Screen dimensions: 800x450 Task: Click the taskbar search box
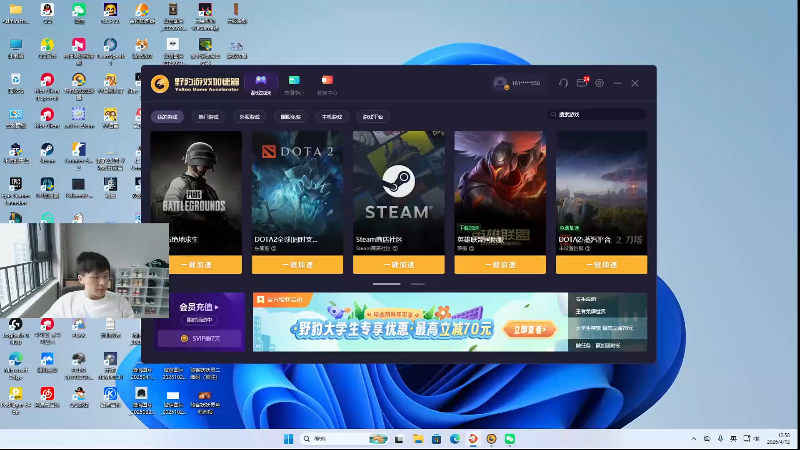[344, 439]
